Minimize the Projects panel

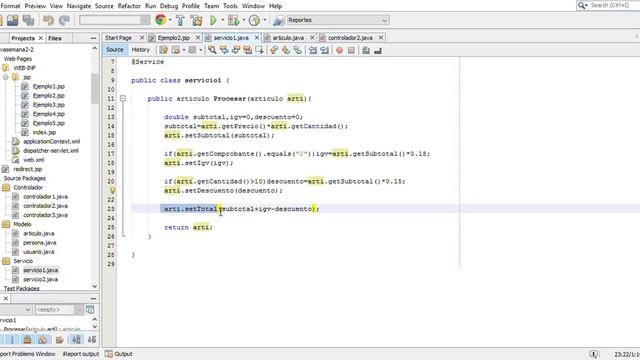click(93, 38)
